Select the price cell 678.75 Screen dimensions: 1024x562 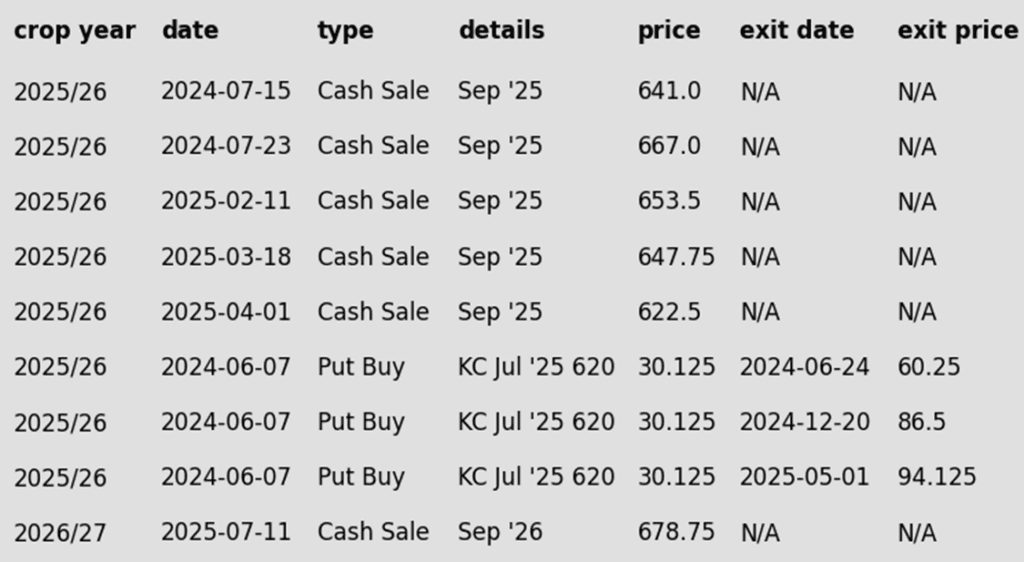point(676,532)
